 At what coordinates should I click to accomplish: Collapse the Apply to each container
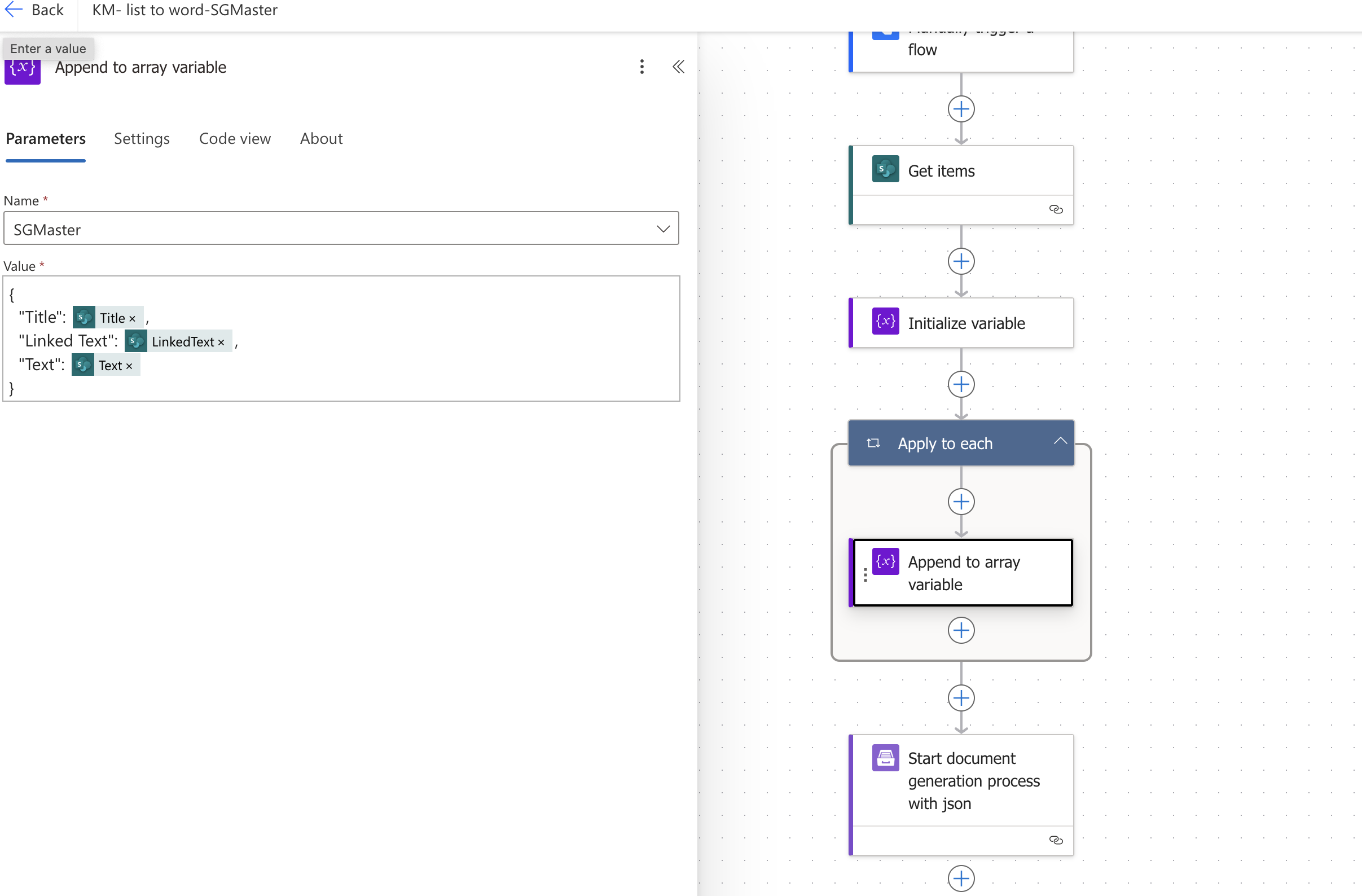click(1060, 441)
